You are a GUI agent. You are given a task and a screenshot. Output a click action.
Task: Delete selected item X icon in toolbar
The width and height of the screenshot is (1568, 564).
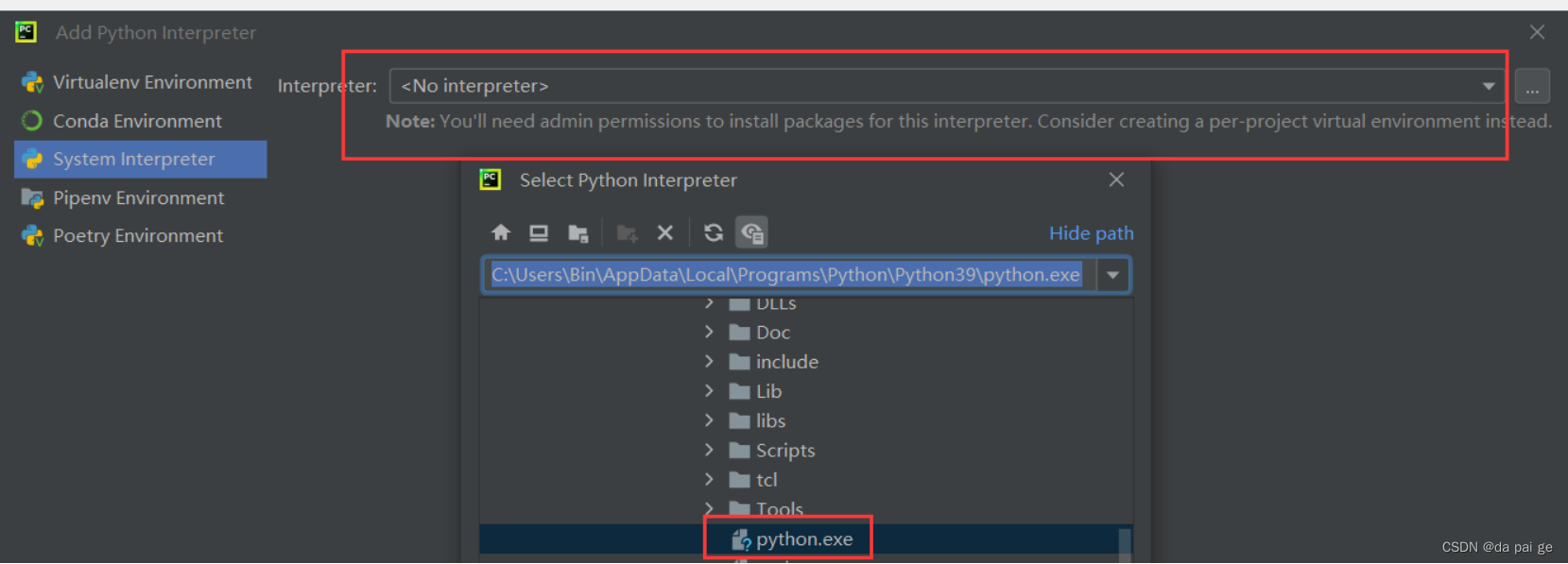click(665, 232)
